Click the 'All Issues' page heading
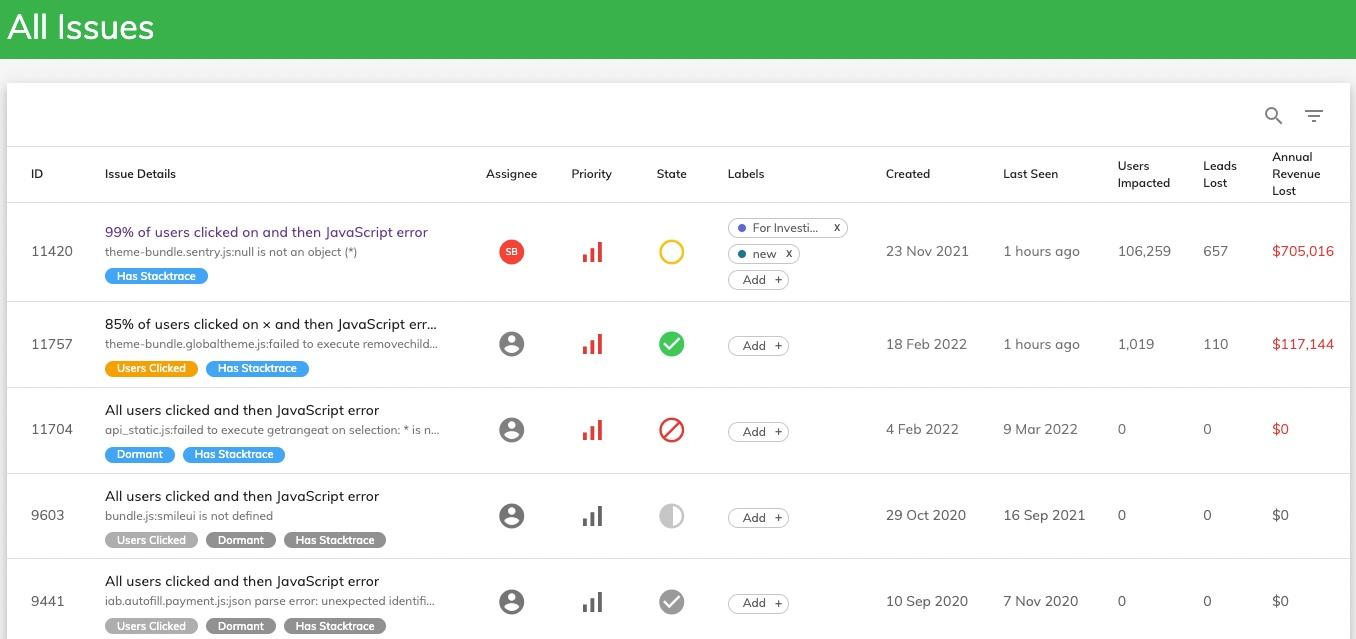 coord(81,27)
